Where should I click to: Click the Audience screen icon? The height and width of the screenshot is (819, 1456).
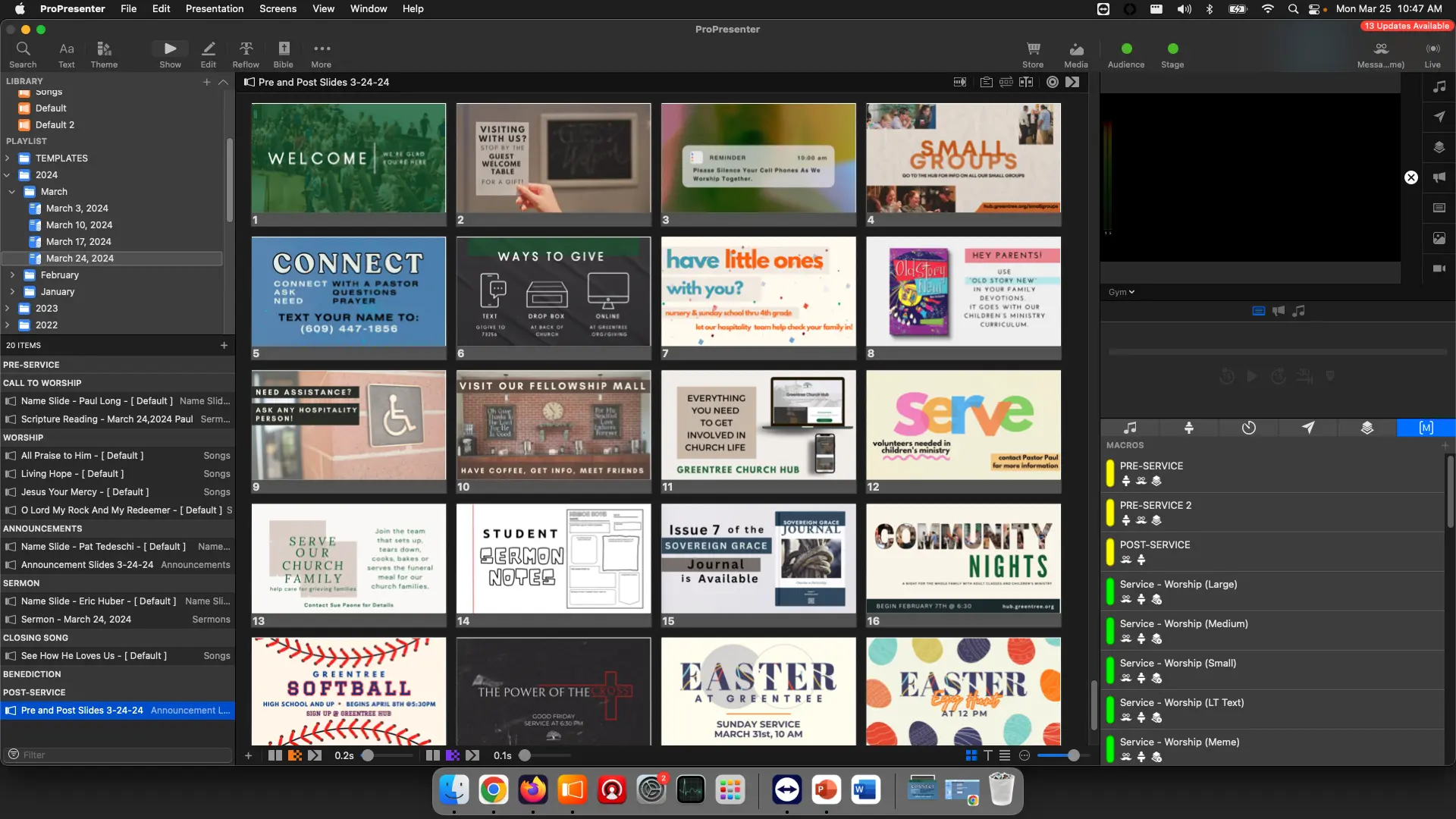point(1125,53)
